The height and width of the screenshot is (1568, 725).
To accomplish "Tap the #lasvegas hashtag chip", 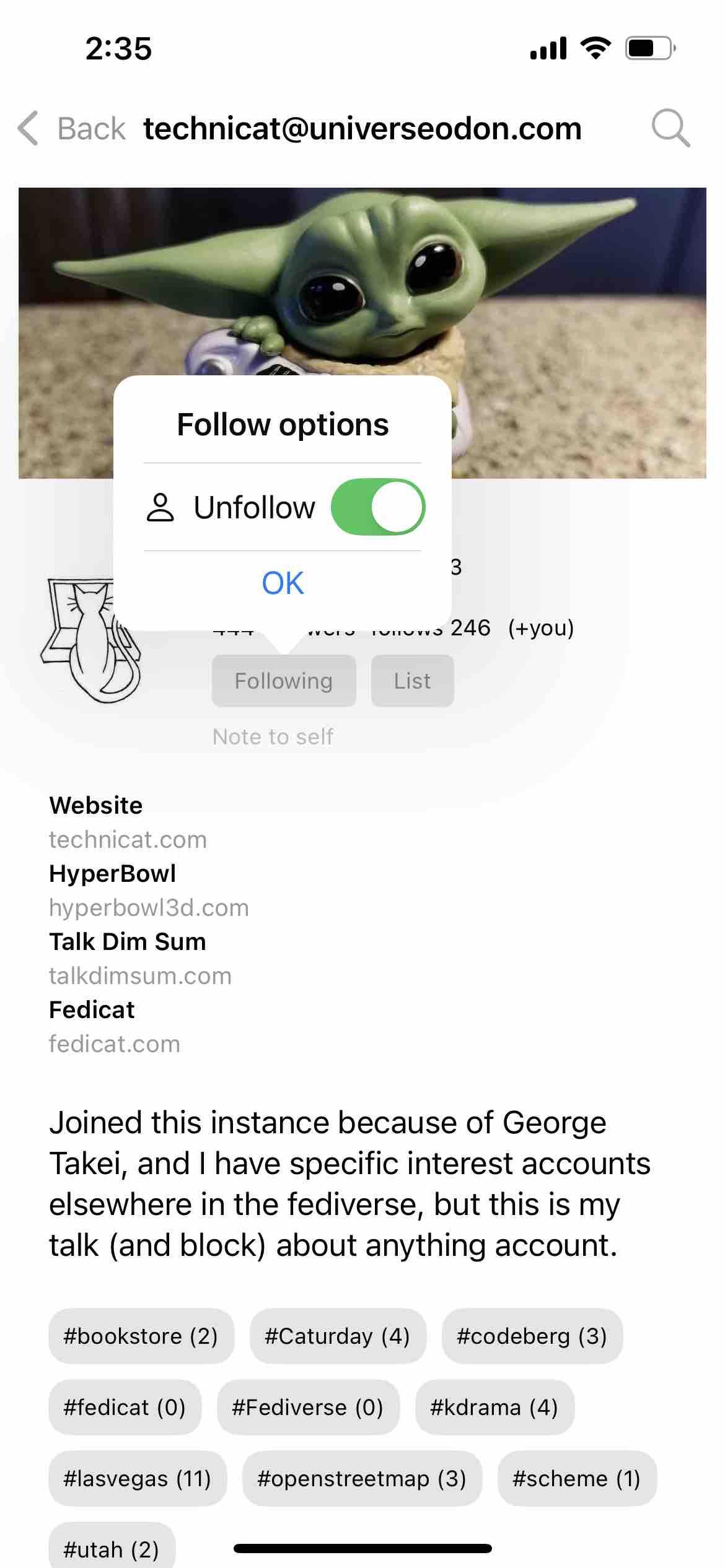I will [x=138, y=1479].
